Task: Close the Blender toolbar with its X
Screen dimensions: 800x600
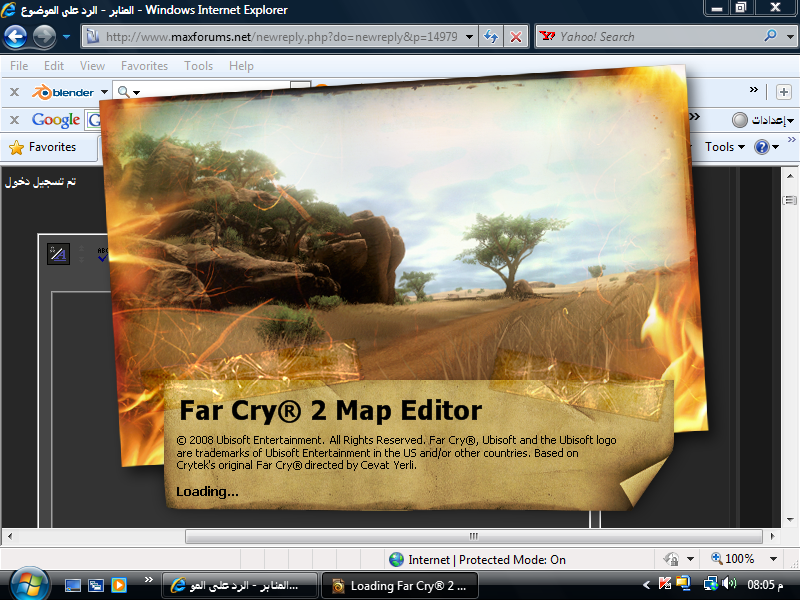Action: coord(14,92)
